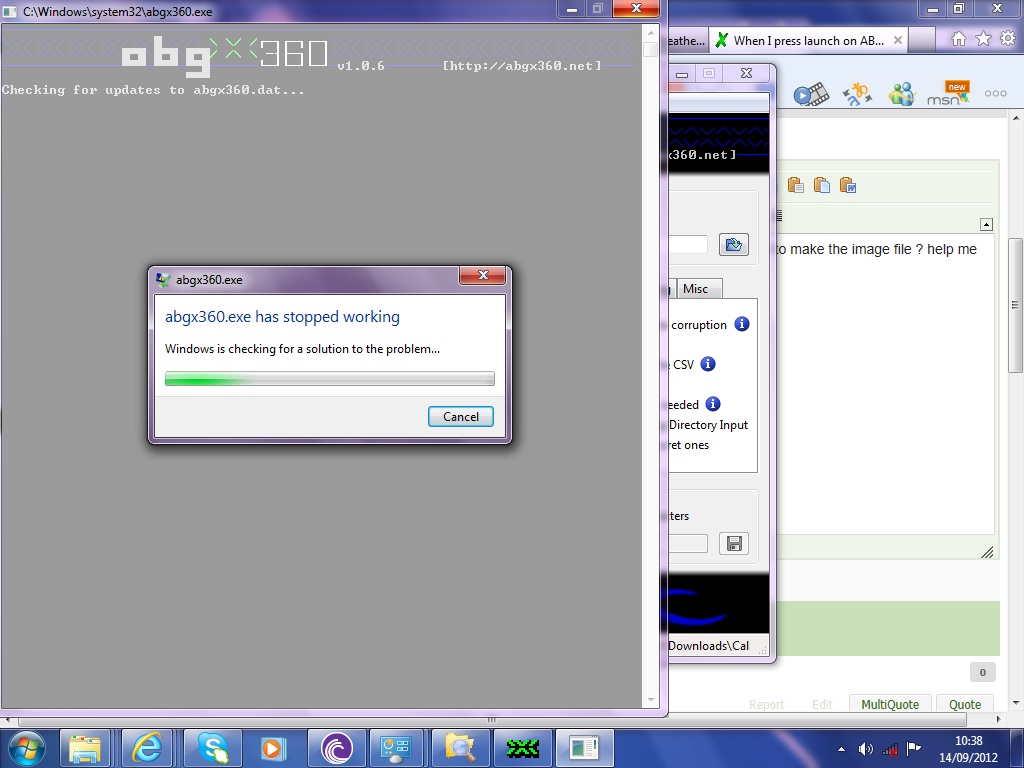Open browser tools gear menu
This screenshot has height=768, width=1024.
tap(1006, 39)
